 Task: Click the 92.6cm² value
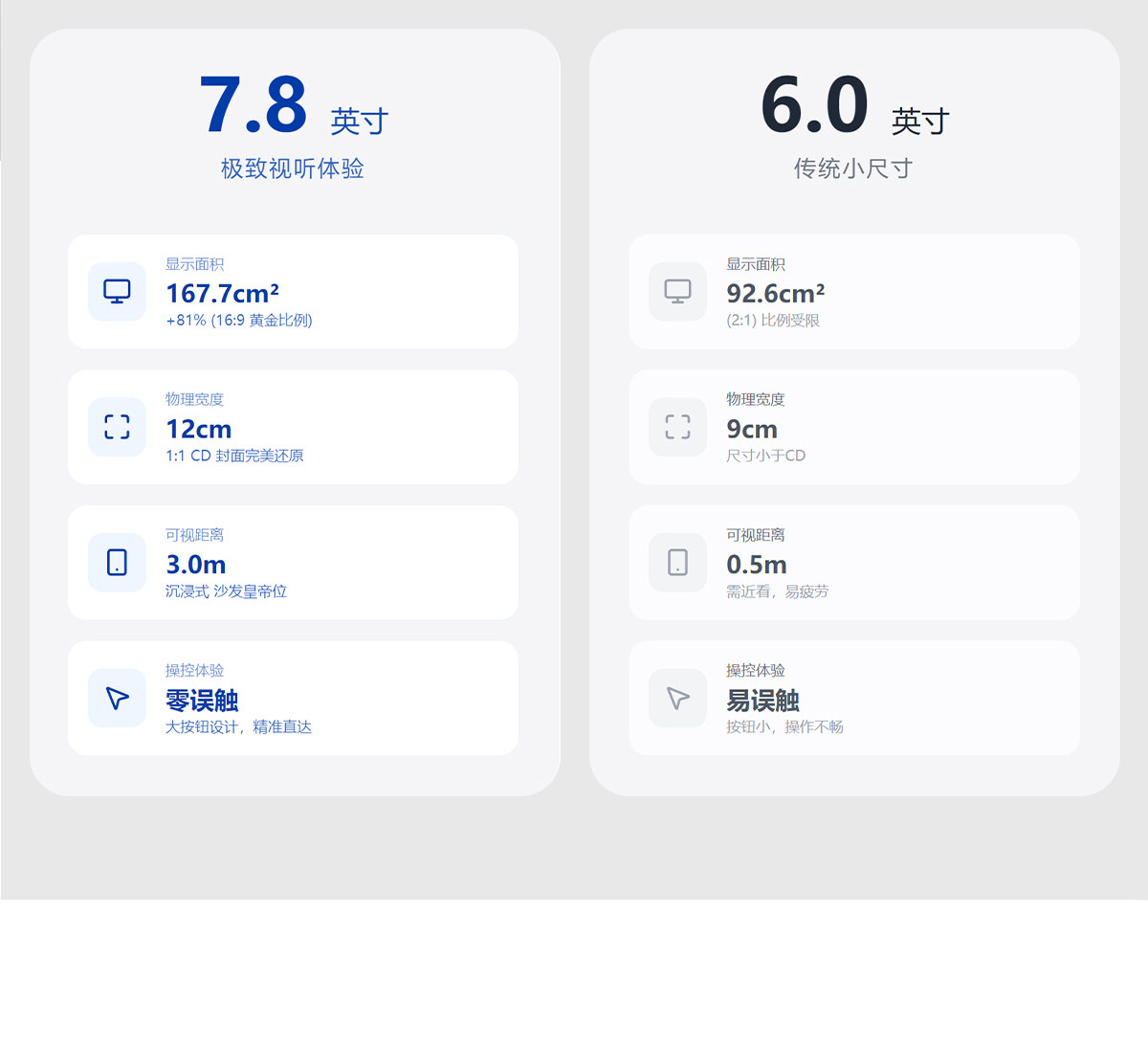pos(776,293)
